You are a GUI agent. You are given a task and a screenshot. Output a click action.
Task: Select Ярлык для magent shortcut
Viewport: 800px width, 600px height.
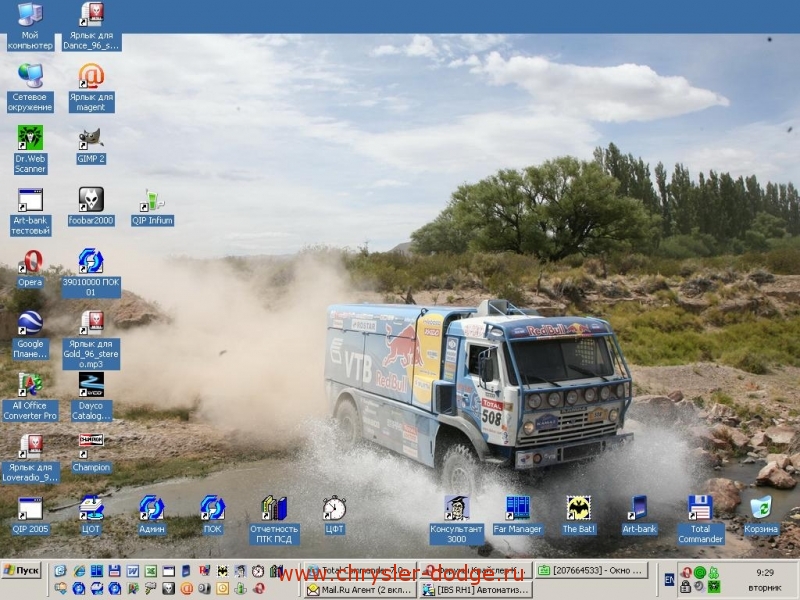point(91,88)
